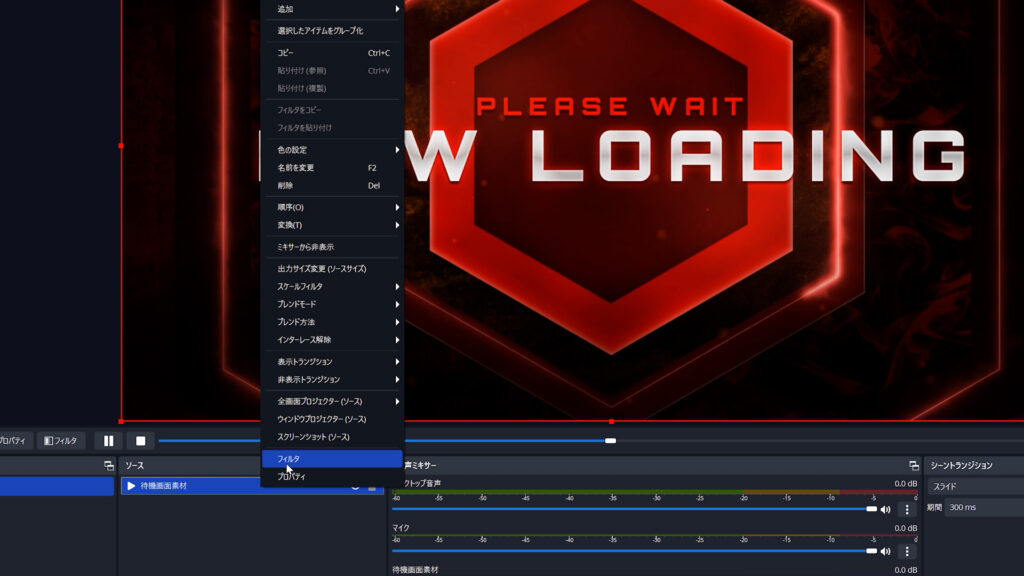Stop the media source playback
Screen dimensions: 1024x576
coord(141,441)
